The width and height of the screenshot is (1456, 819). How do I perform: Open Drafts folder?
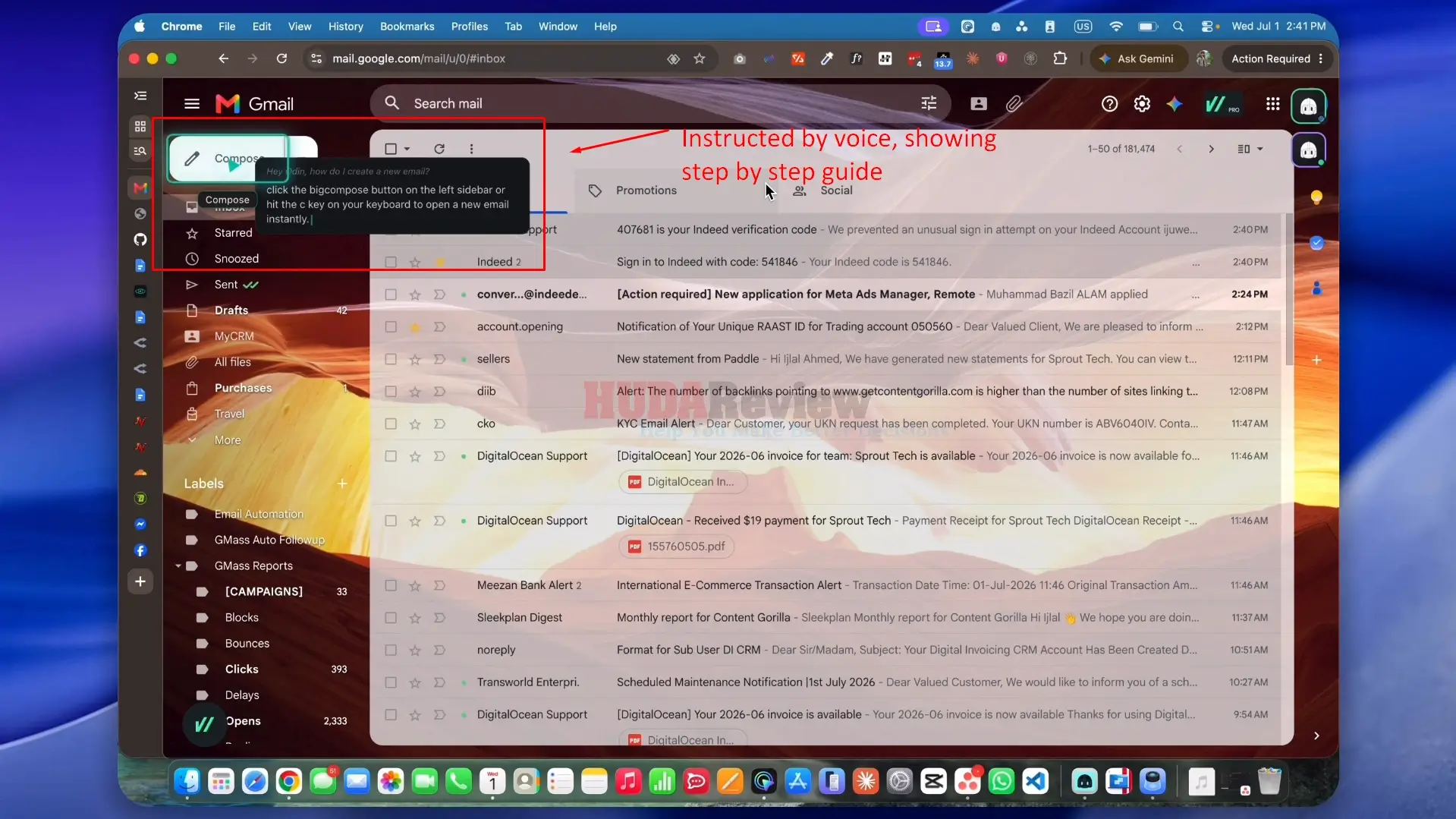click(231, 310)
